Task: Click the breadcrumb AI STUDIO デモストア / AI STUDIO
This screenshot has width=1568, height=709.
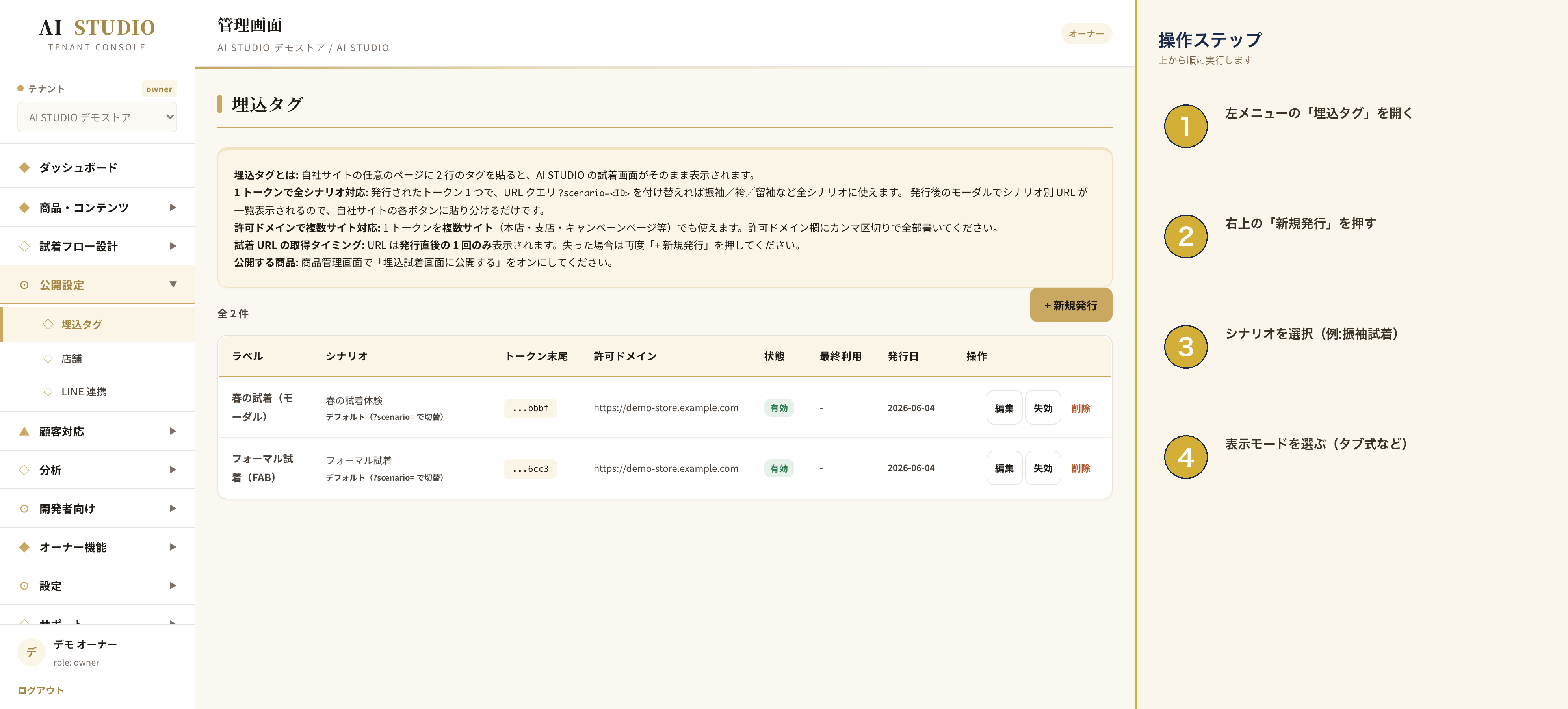Action: click(x=303, y=48)
